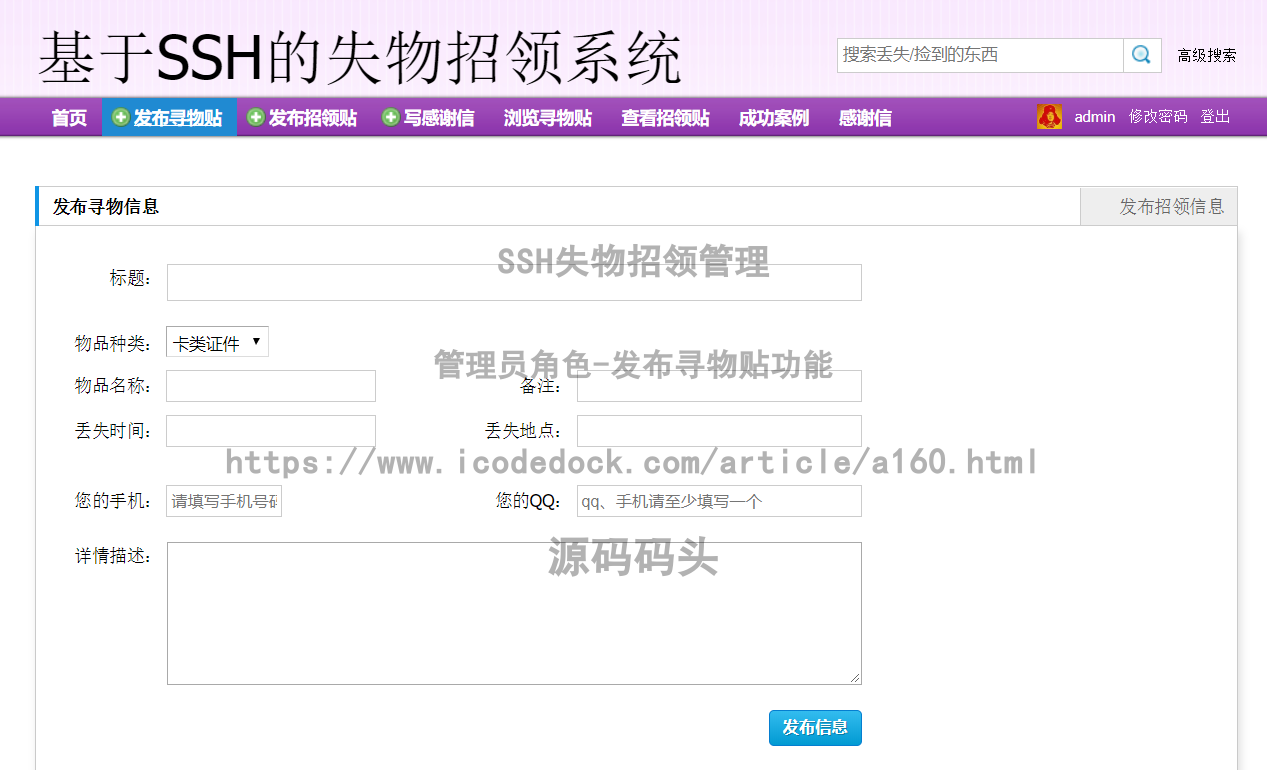Click 登出 to log out
The height and width of the screenshot is (770, 1267).
pyautogui.click(x=1215, y=117)
